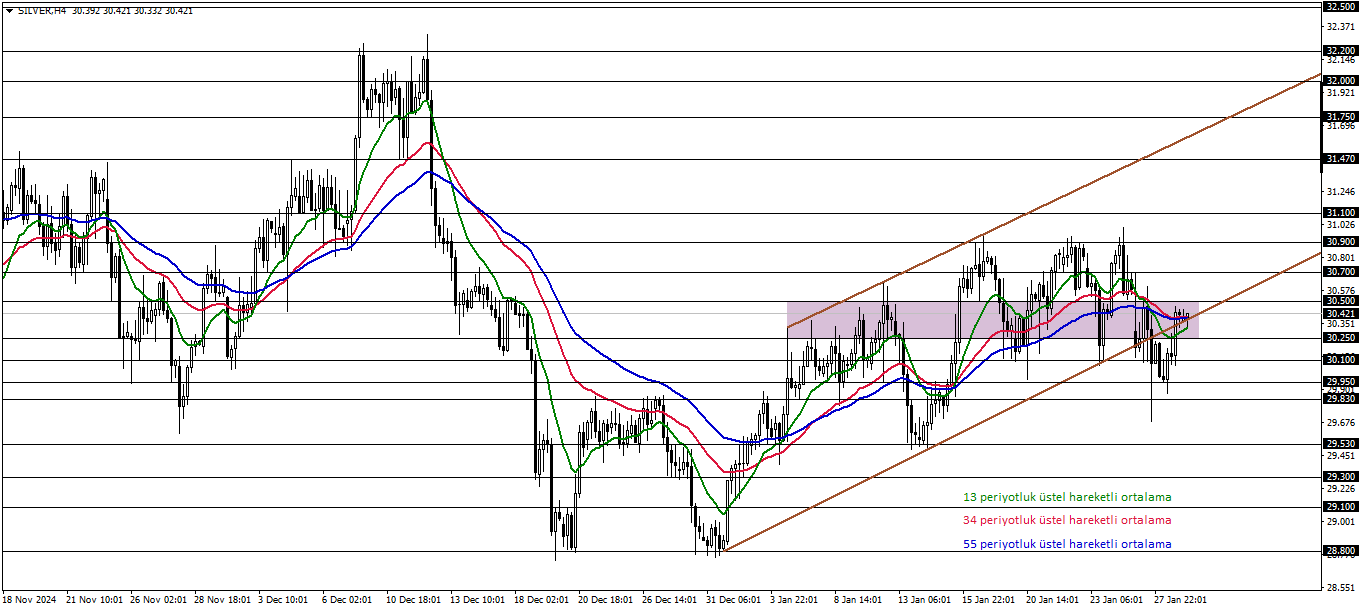This screenshot has height=611, width=1362.
Task: Click the 55 periyotluk üstel hareketli ortalama legend
Action: (1067, 544)
